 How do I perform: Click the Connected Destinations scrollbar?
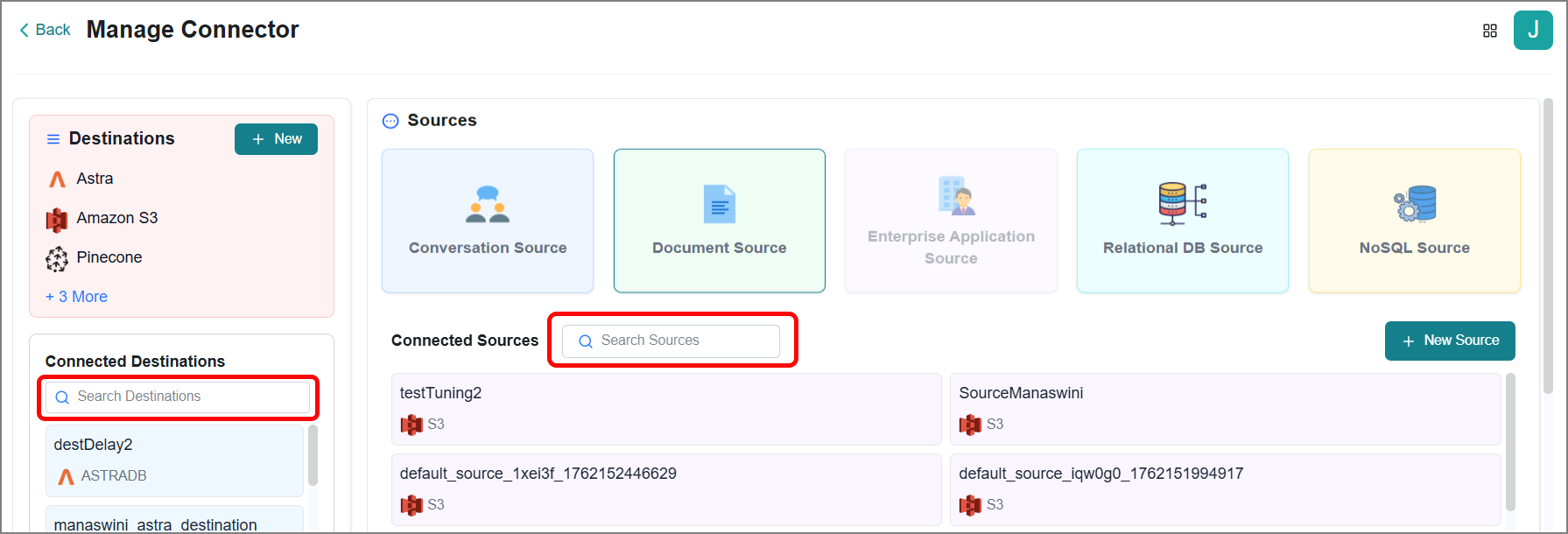(313, 455)
